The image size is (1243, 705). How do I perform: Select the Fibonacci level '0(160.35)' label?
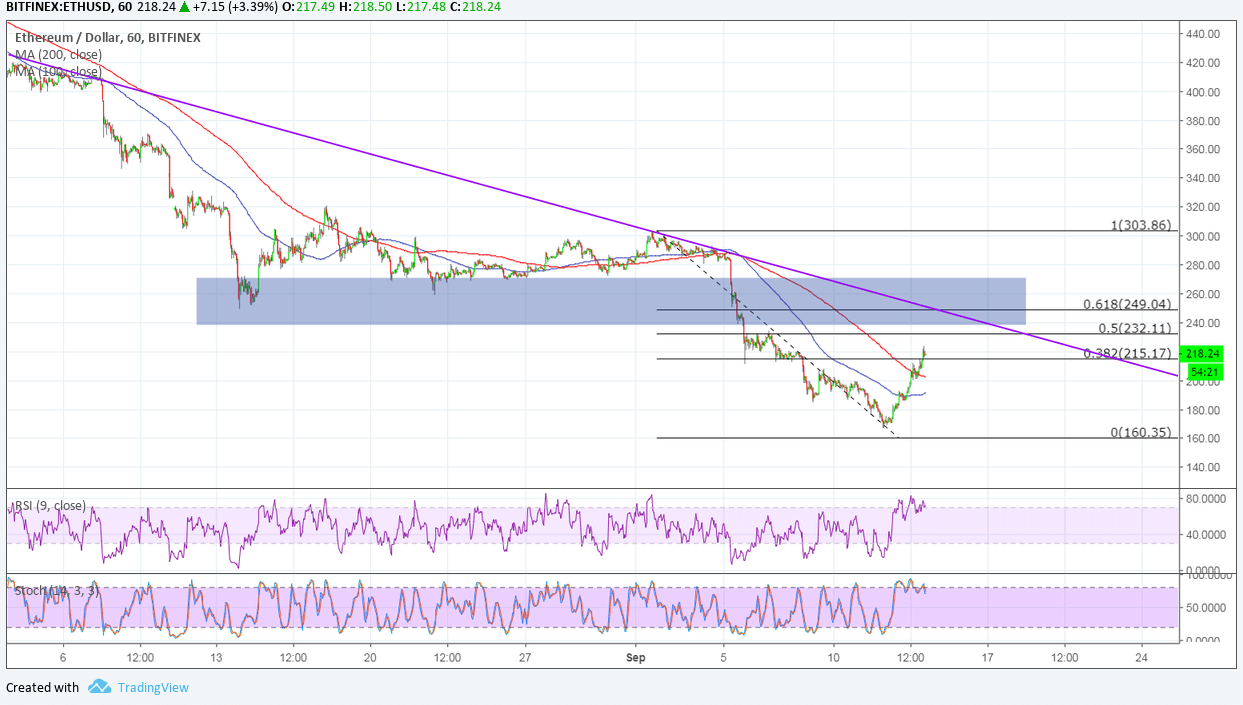pyautogui.click(x=1141, y=432)
